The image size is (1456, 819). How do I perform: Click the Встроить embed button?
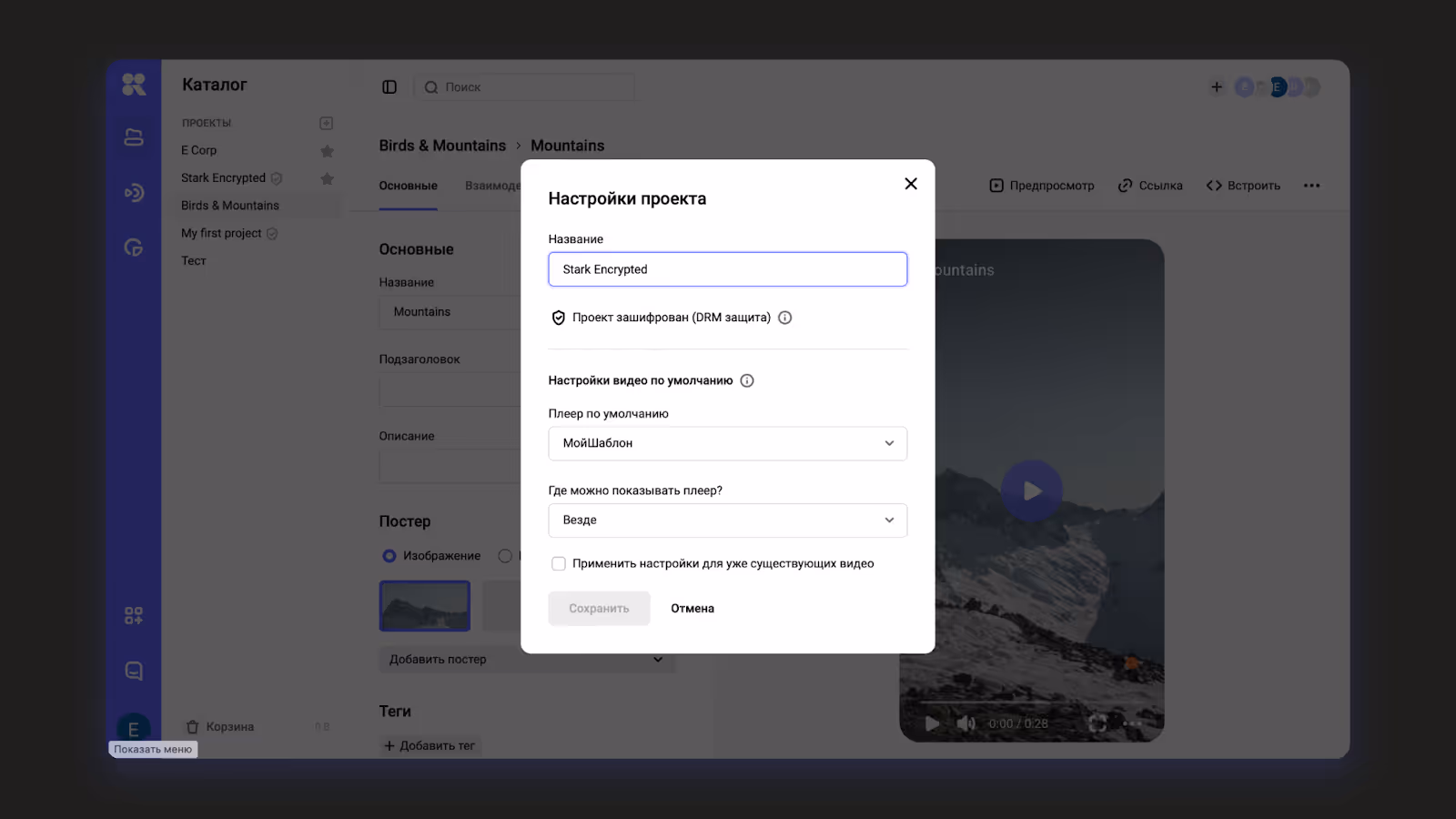click(1243, 186)
